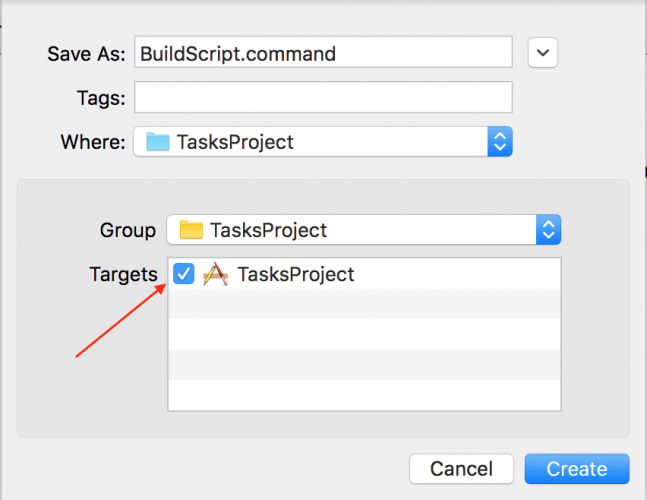Open the Where location dropdown
Image resolution: width=647 pixels, height=500 pixels.
coord(323,142)
